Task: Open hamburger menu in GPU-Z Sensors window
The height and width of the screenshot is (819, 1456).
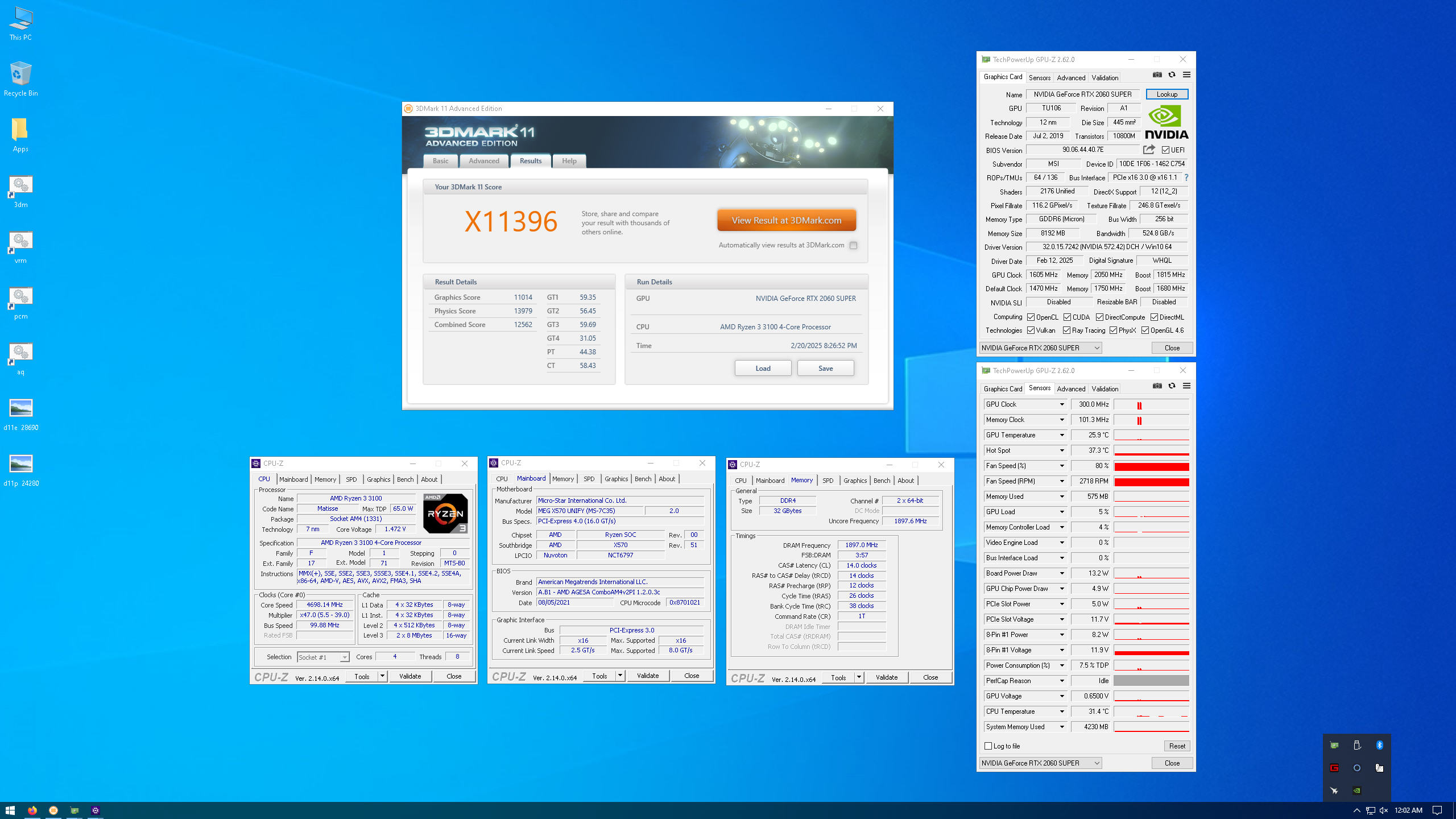Action: pos(1186,386)
